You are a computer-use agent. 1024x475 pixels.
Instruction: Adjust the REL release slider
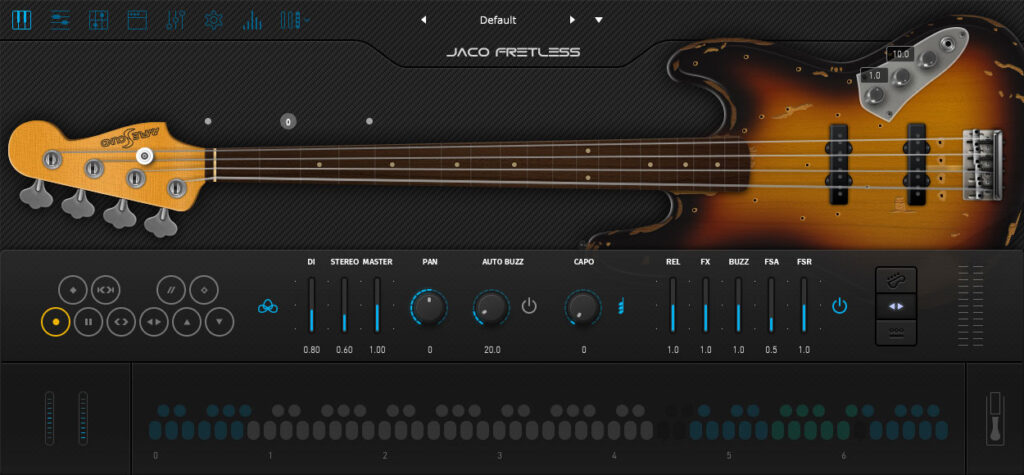(673, 305)
